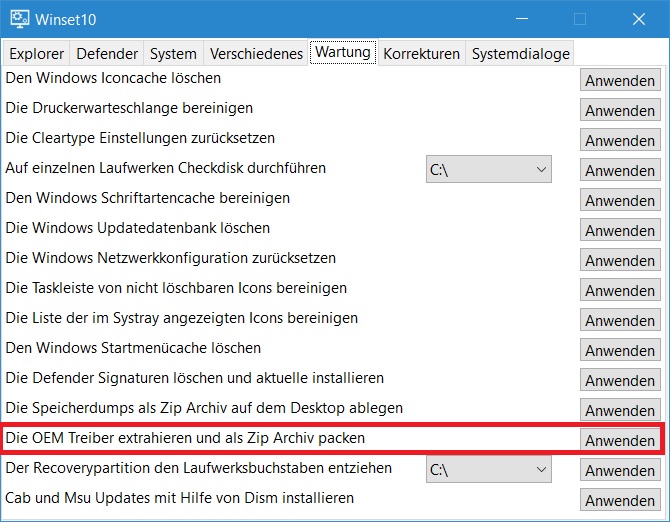Click the Winset10 app icon in title bar
The image size is (670, 522).
click(19, 19)
